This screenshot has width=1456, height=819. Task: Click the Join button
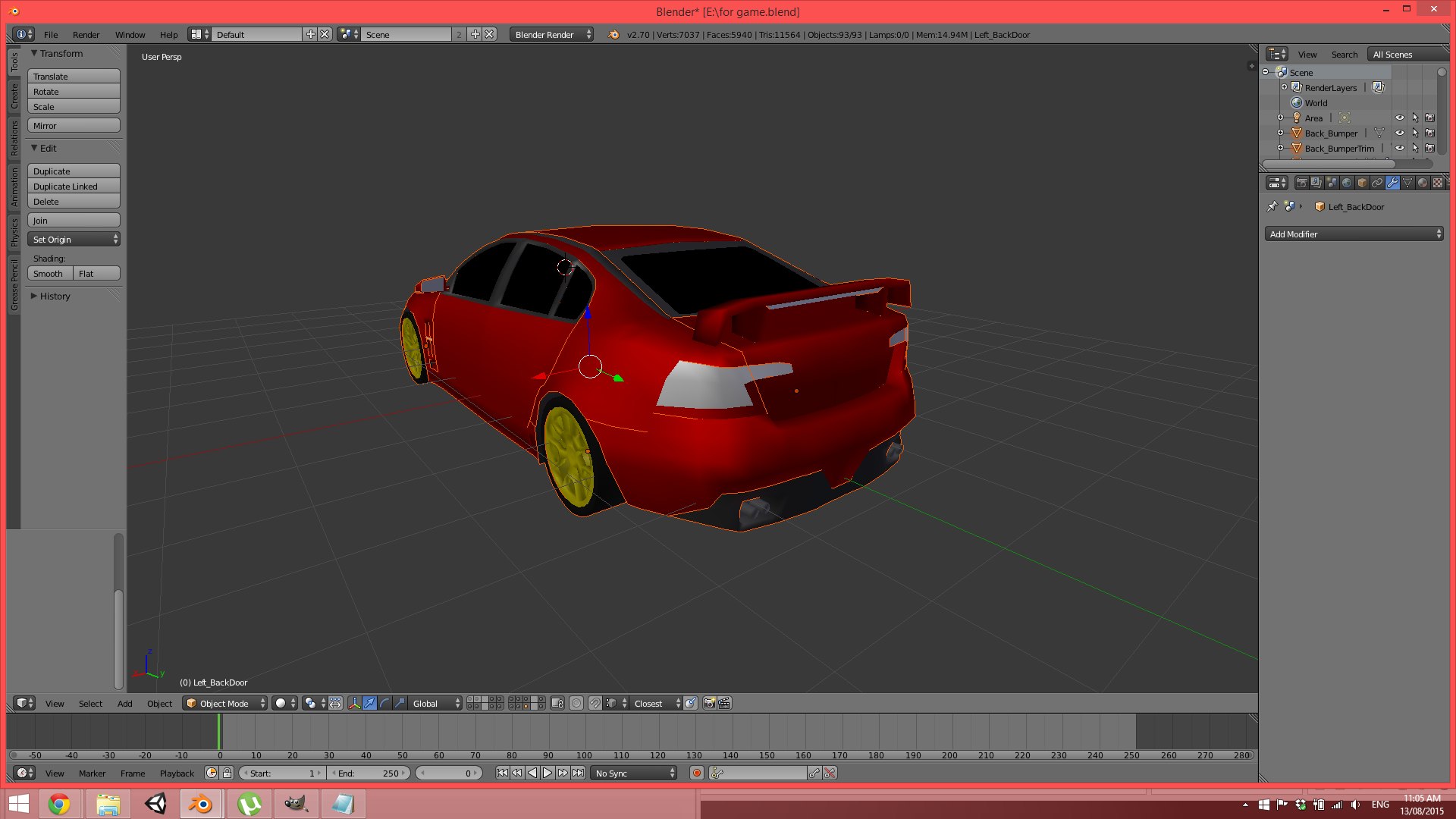(74, 221)
